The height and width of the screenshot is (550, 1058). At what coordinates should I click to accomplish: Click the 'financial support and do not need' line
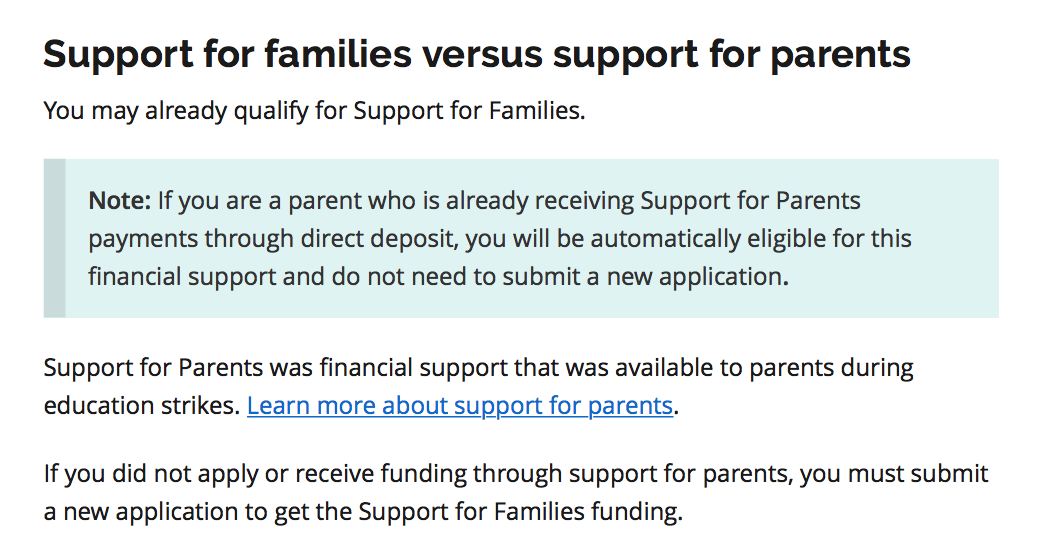click(x=439, y=277)
